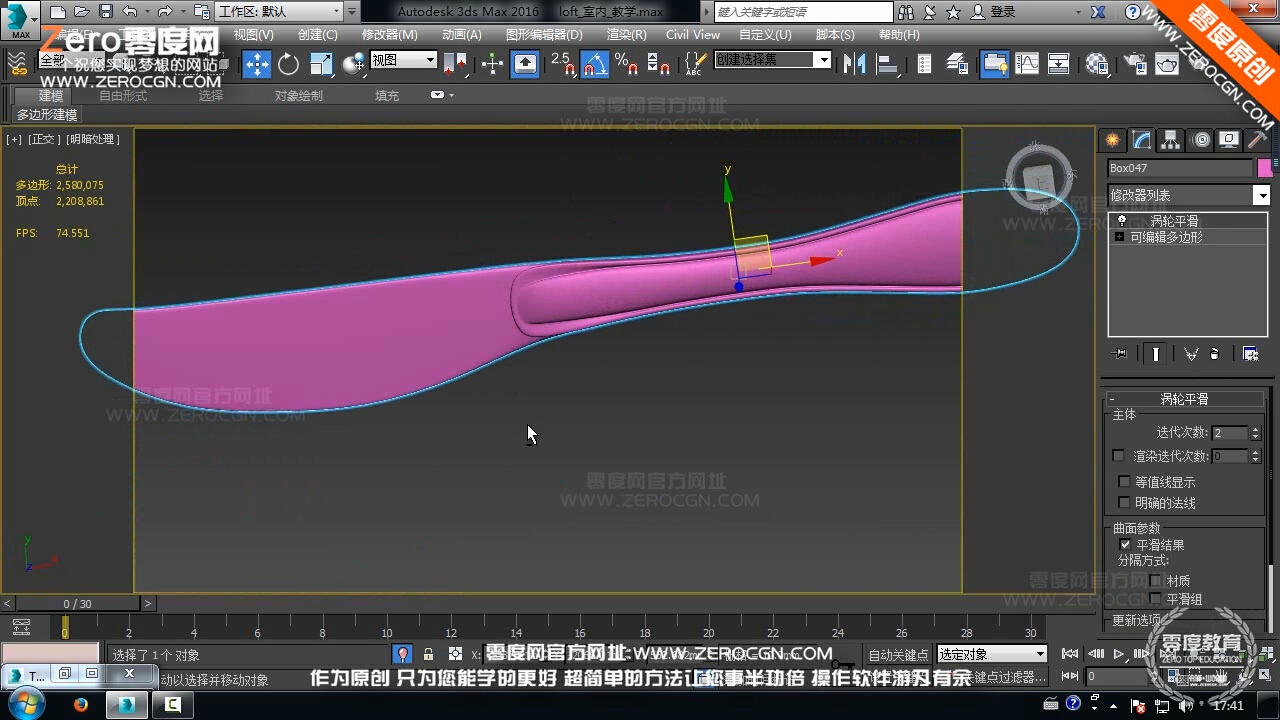Click Make Unique icon under modifier stack
Viewport: 1280px width, 720px height.
(1191, 353)
